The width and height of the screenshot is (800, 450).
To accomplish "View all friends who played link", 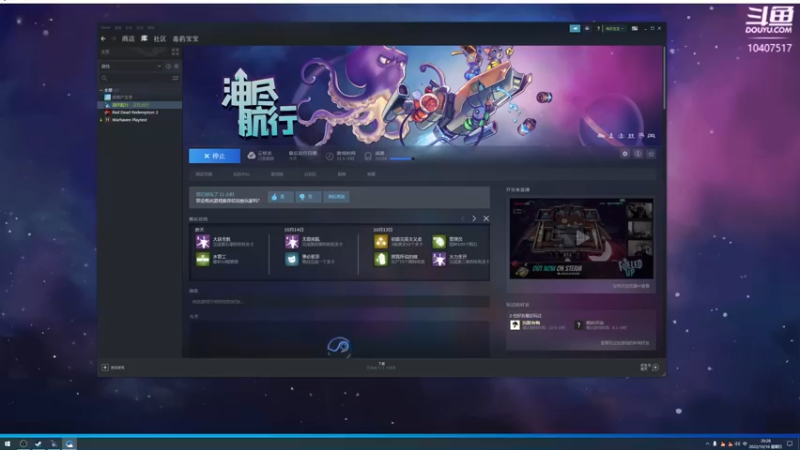I will [x=624, y=343].
